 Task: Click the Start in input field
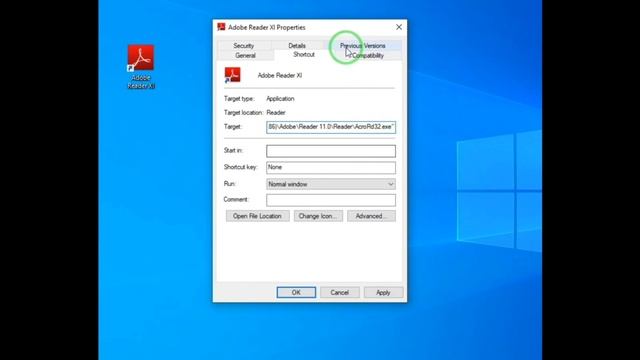click(331, 151)
